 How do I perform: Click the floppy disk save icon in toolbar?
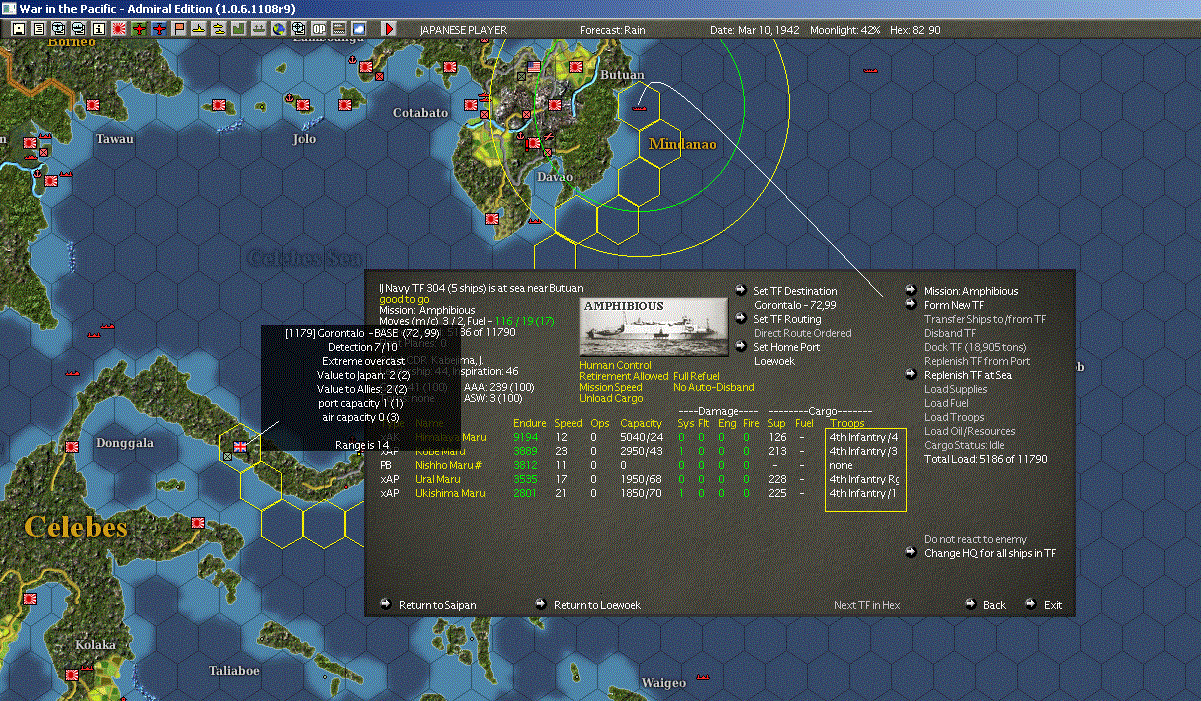click(18, 29)
